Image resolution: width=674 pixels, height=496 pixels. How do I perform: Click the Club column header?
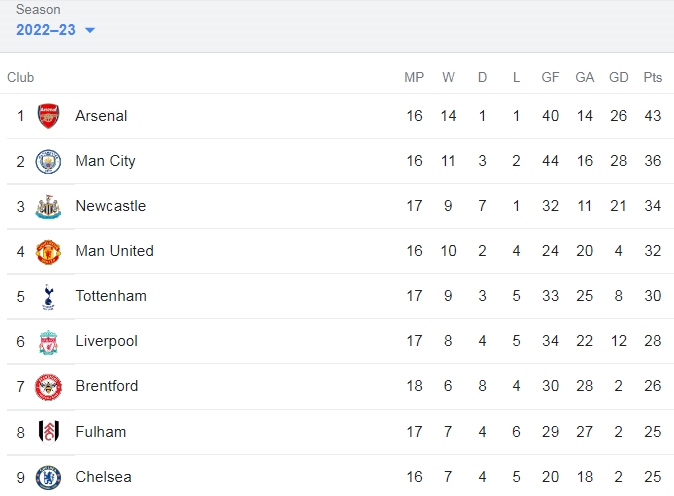click(x=20, y=77)
